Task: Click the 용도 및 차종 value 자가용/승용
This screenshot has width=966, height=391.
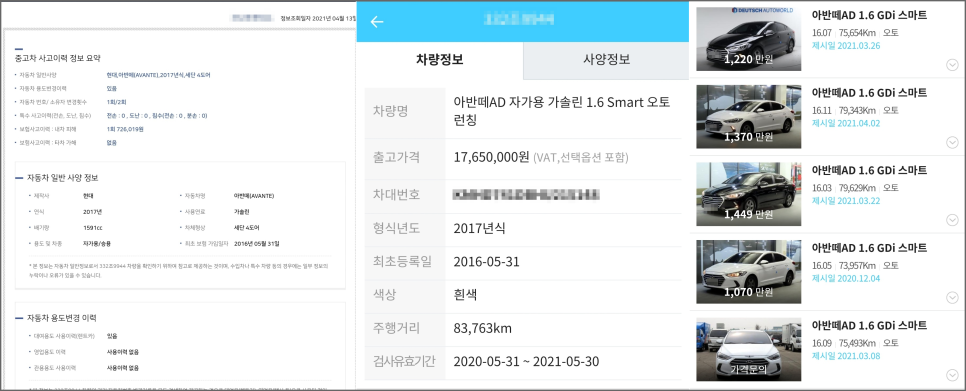Action: click(97, 243)
